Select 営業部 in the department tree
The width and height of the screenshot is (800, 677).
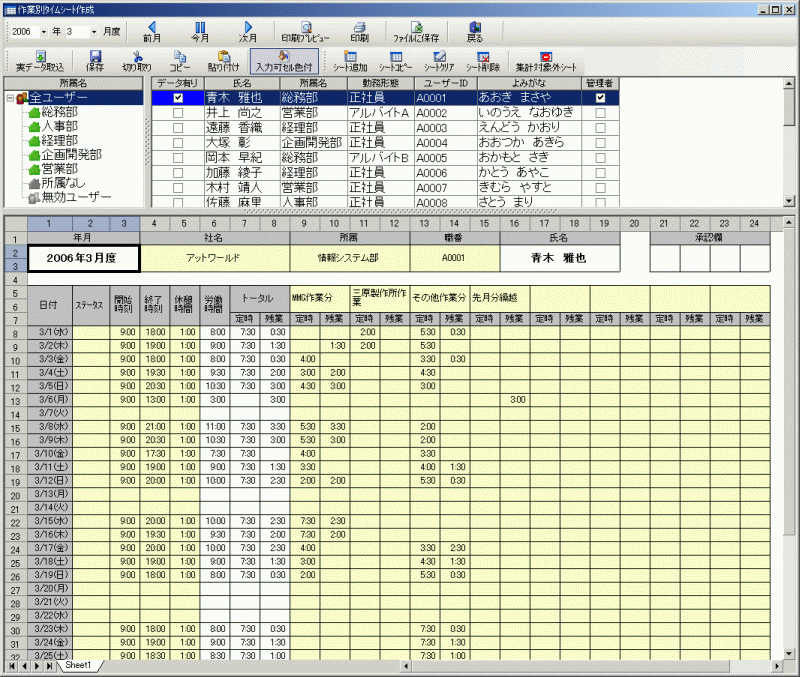[x=59, y=169]
